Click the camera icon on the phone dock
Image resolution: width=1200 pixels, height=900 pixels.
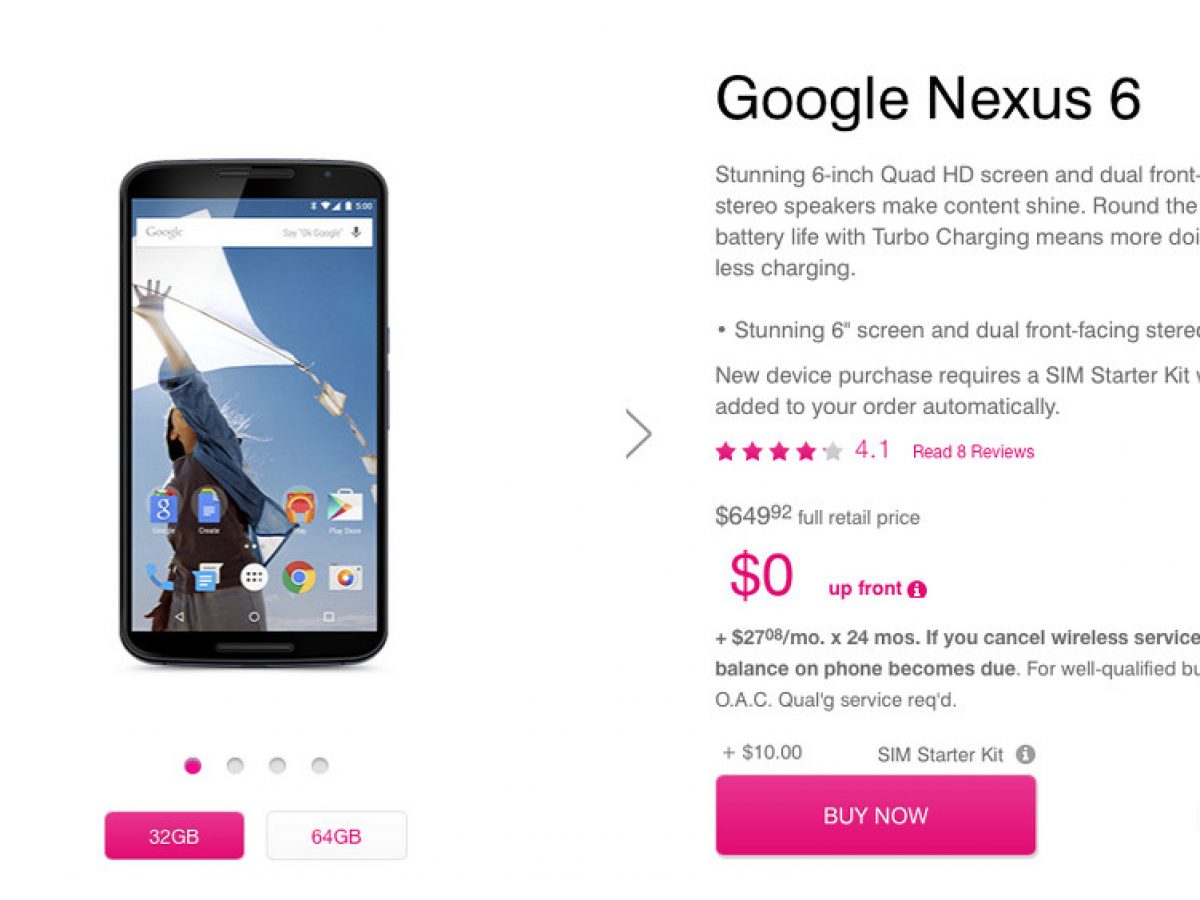[x=346, y=577]
